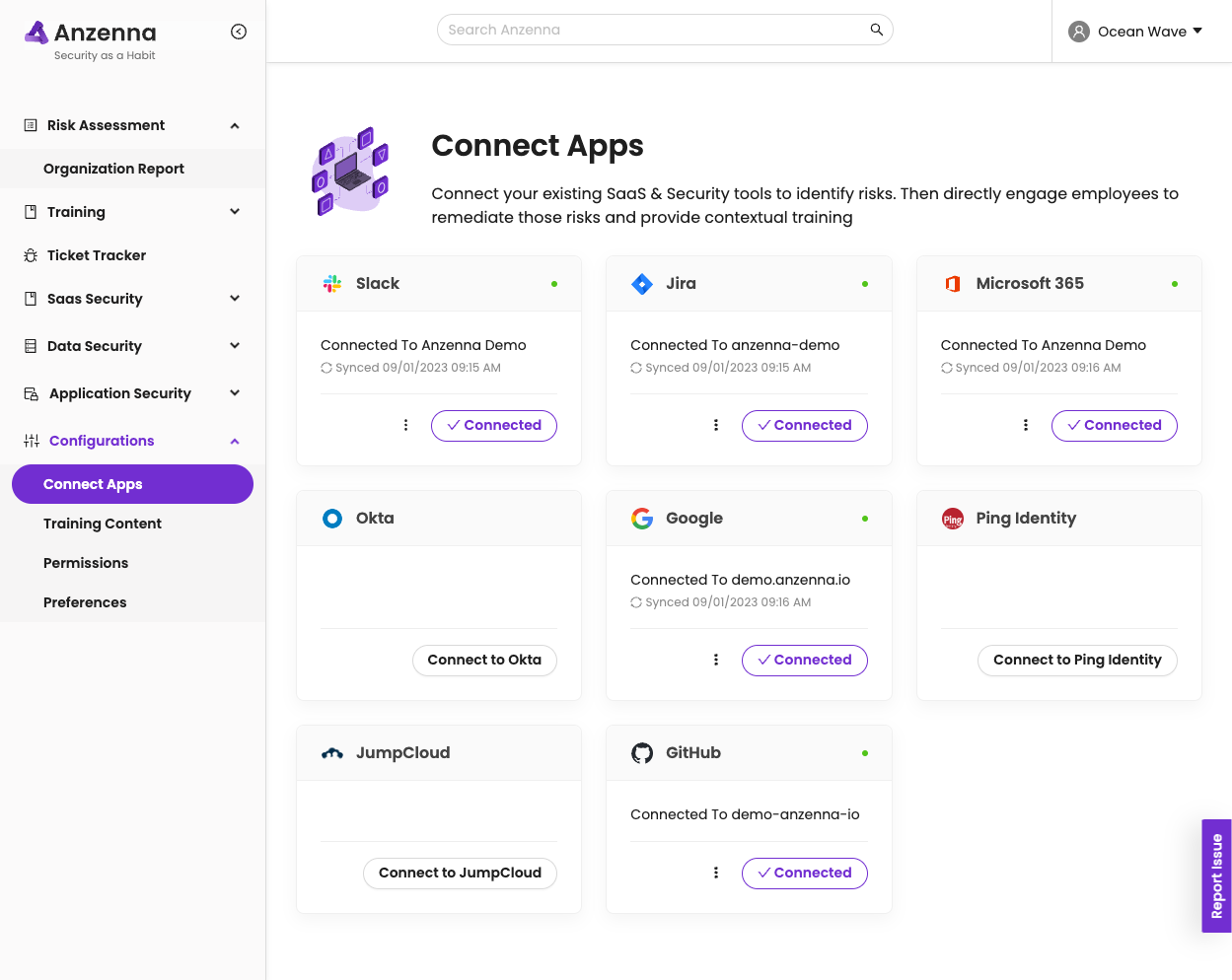
Task: Click the Connect Apps illustration image
Action: click(351, 172)
